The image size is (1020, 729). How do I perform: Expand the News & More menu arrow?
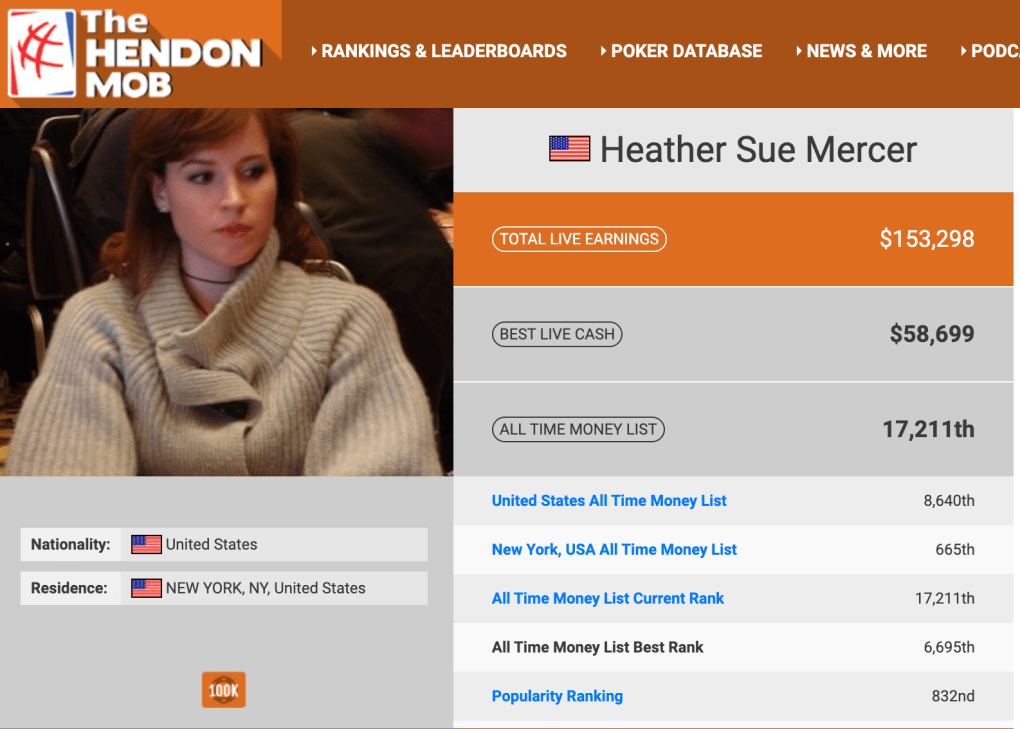(x=799, y=51)
